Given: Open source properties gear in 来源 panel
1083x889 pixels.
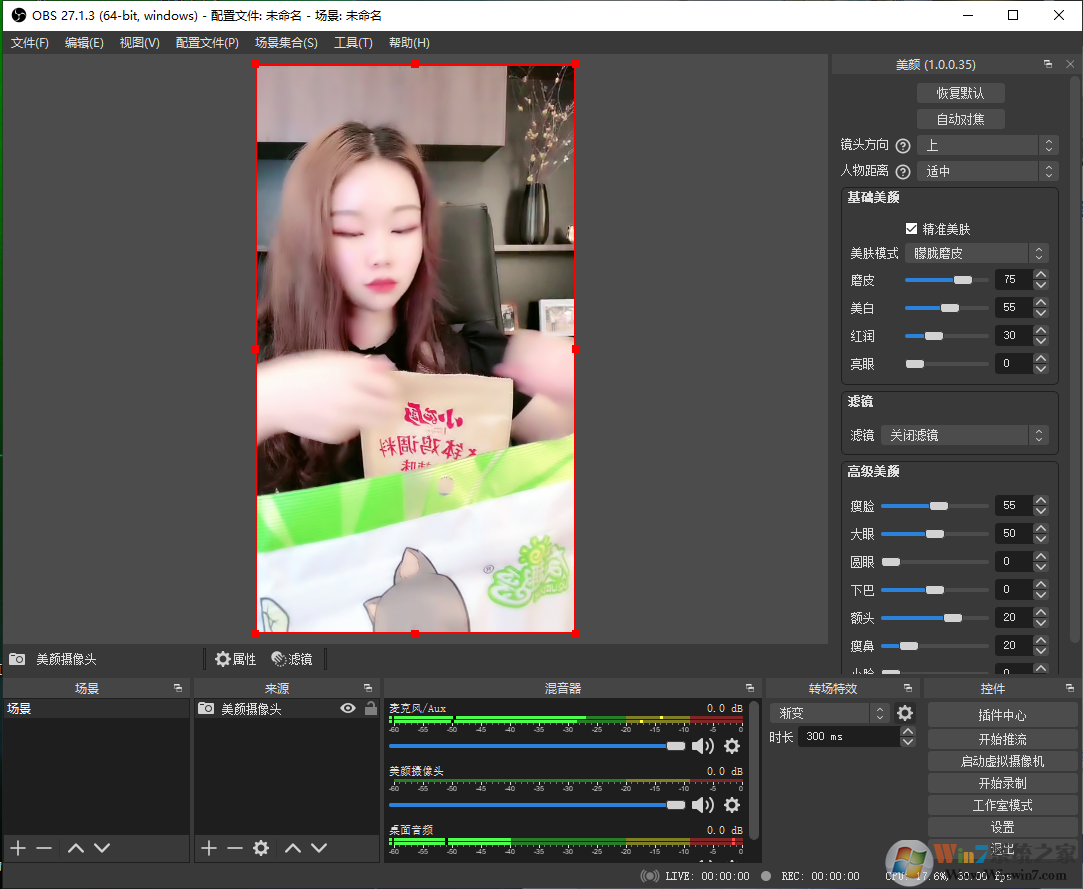Looking at the screenshot, I should click(261, 848).
